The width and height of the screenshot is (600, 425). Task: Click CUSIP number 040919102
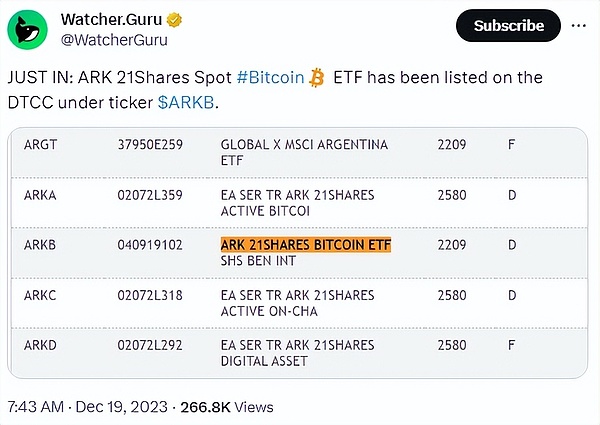150,245
